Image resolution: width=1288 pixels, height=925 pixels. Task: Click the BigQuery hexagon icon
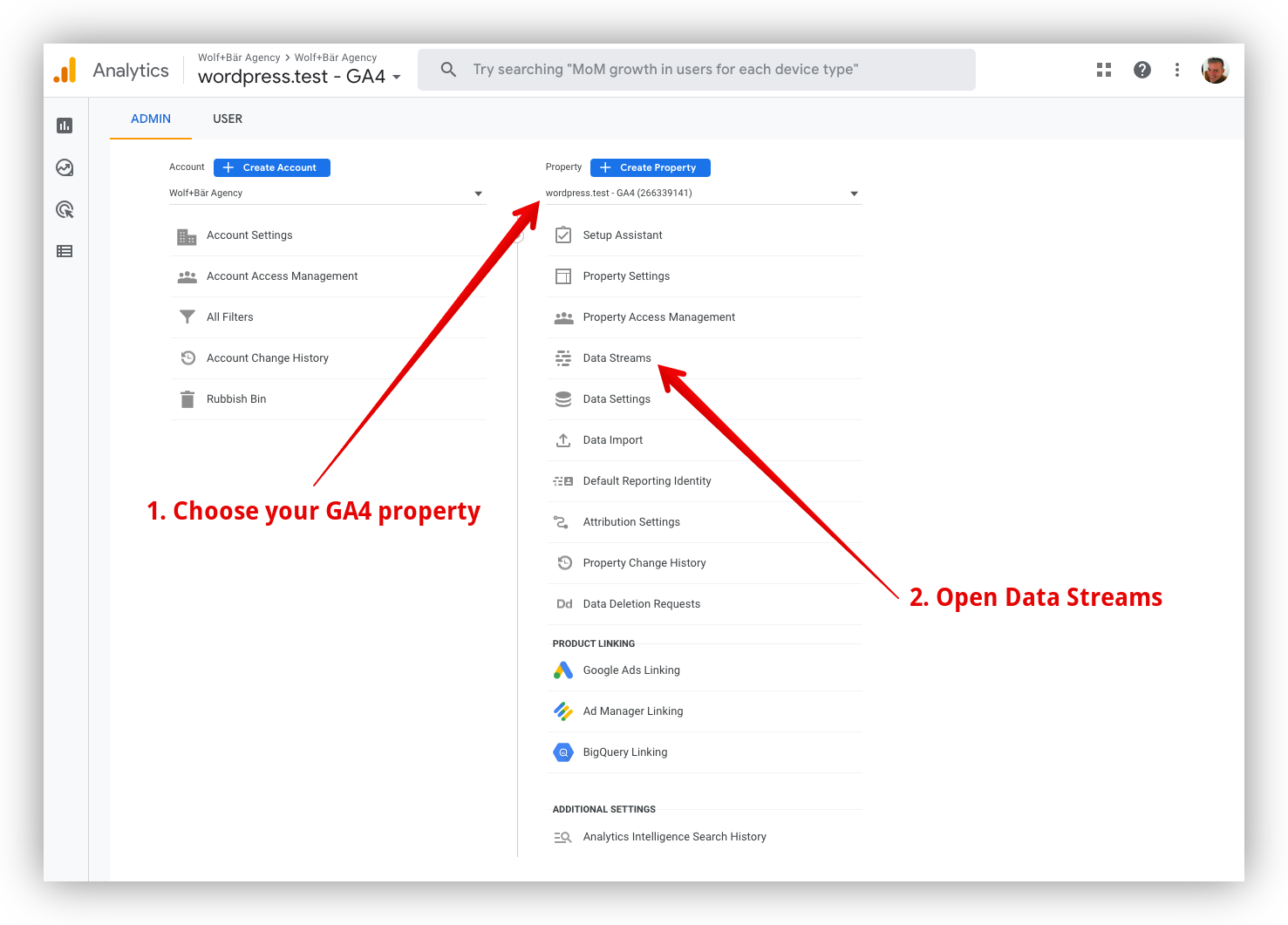[563, 752]
